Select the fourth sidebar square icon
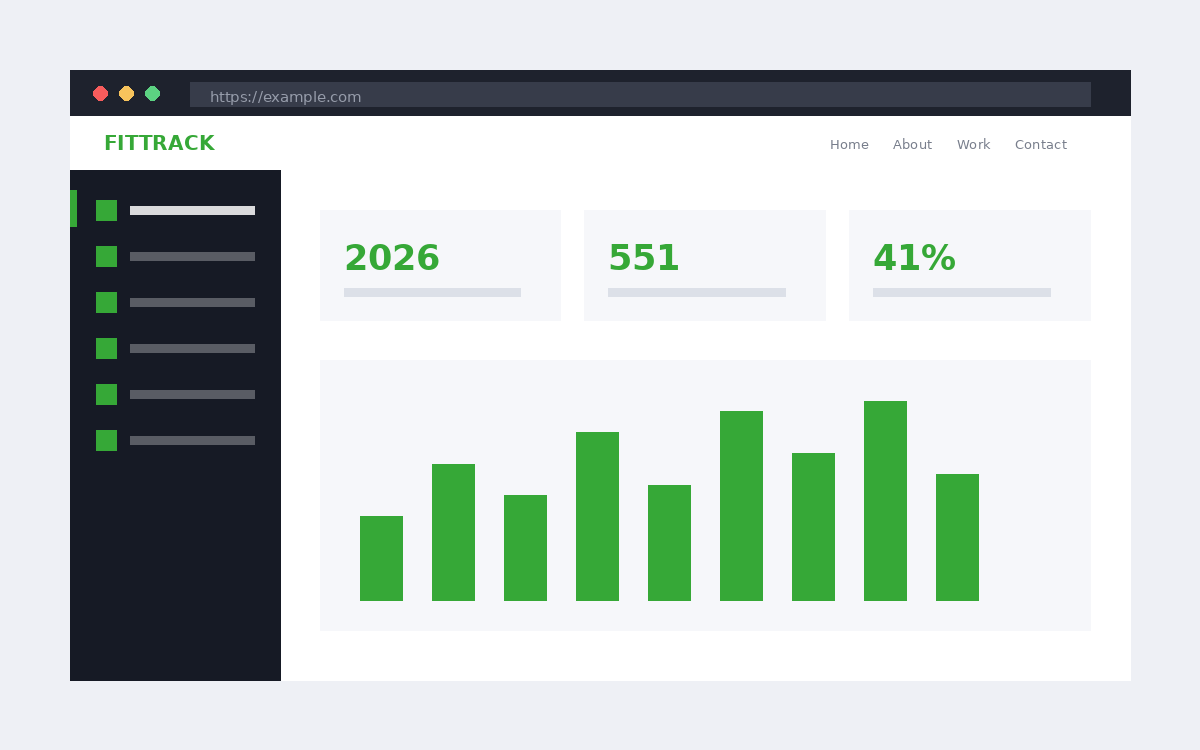This screenshot has height=750, width=1200. tap(106, 348)
